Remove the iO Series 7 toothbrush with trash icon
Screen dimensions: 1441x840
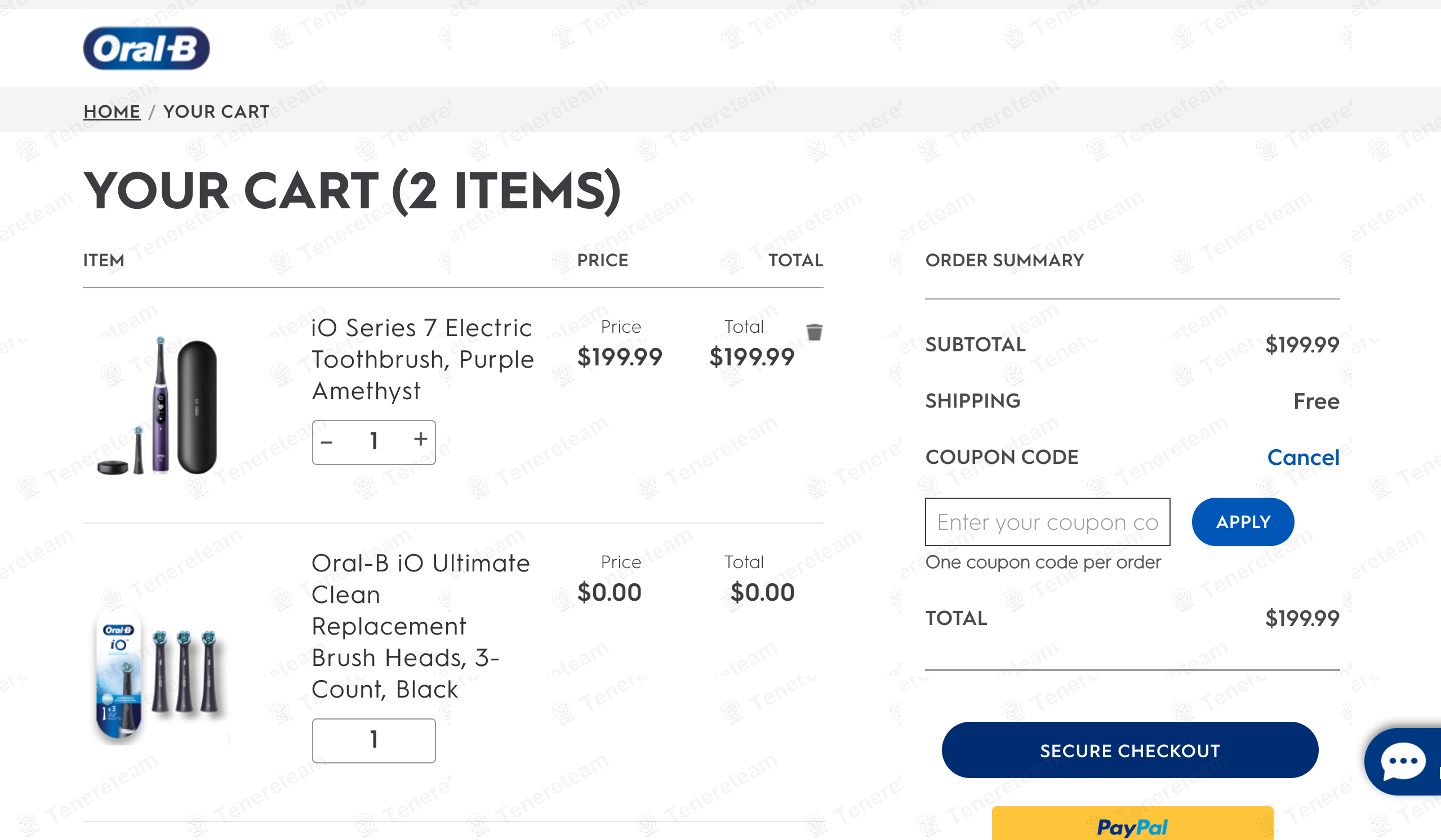pyautogui.click(x=814, y=332)
